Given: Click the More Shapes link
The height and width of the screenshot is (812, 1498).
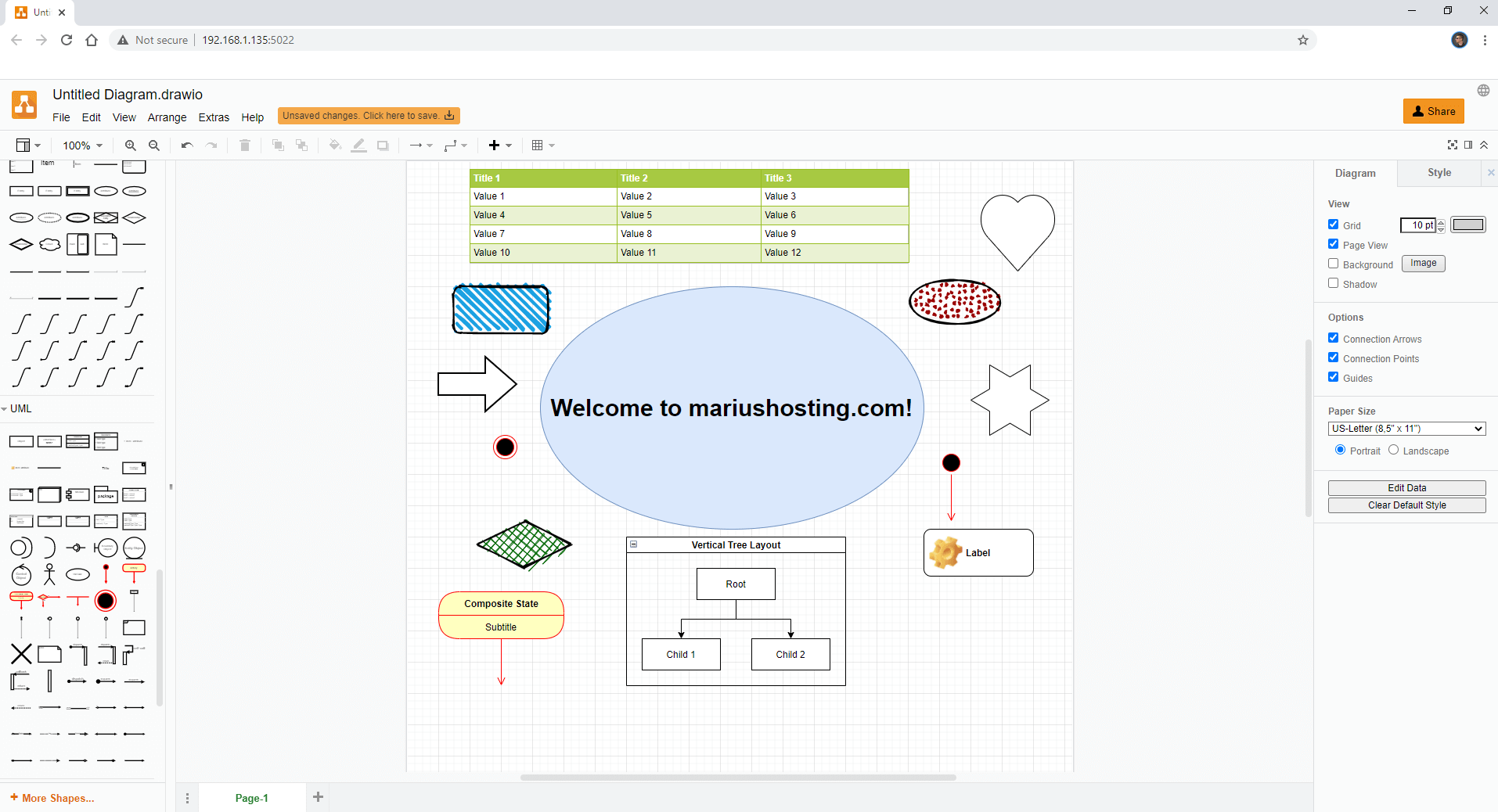Looking at the screenshot, I should 52,798.
